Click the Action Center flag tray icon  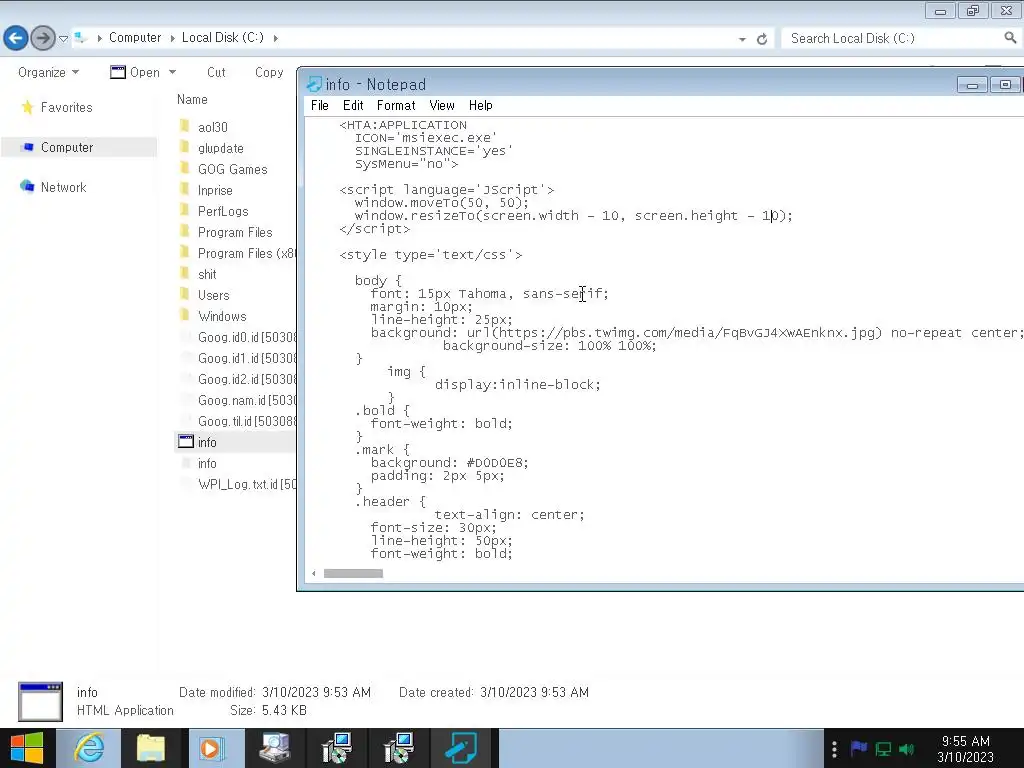tap(859, 748)
